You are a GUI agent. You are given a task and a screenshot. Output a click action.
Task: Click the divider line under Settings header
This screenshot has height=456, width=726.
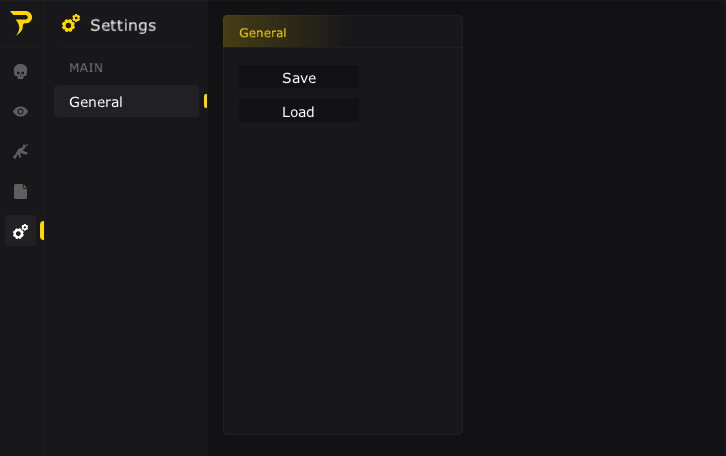126,46
